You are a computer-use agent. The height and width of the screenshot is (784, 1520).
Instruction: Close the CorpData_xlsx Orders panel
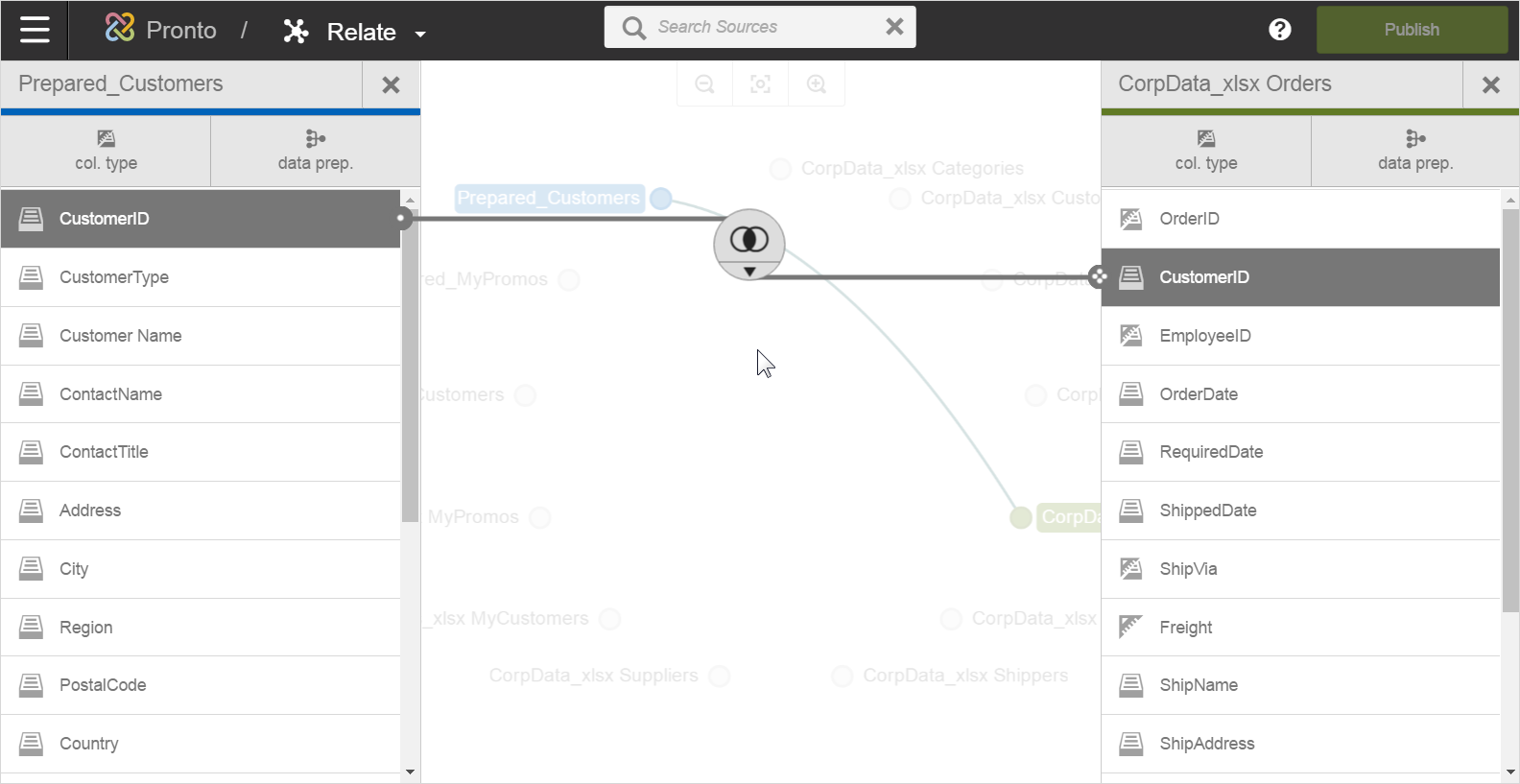click(x=1490, y=85)
